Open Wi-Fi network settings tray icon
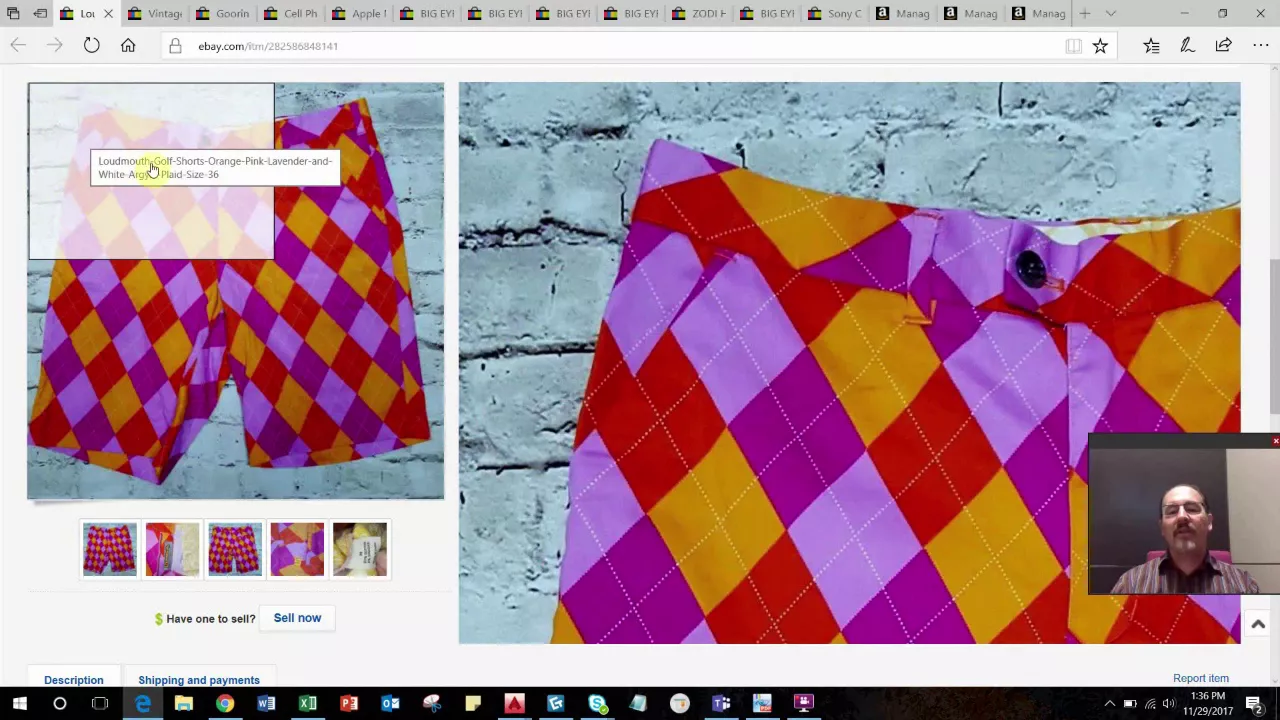 coord(1150,704)
